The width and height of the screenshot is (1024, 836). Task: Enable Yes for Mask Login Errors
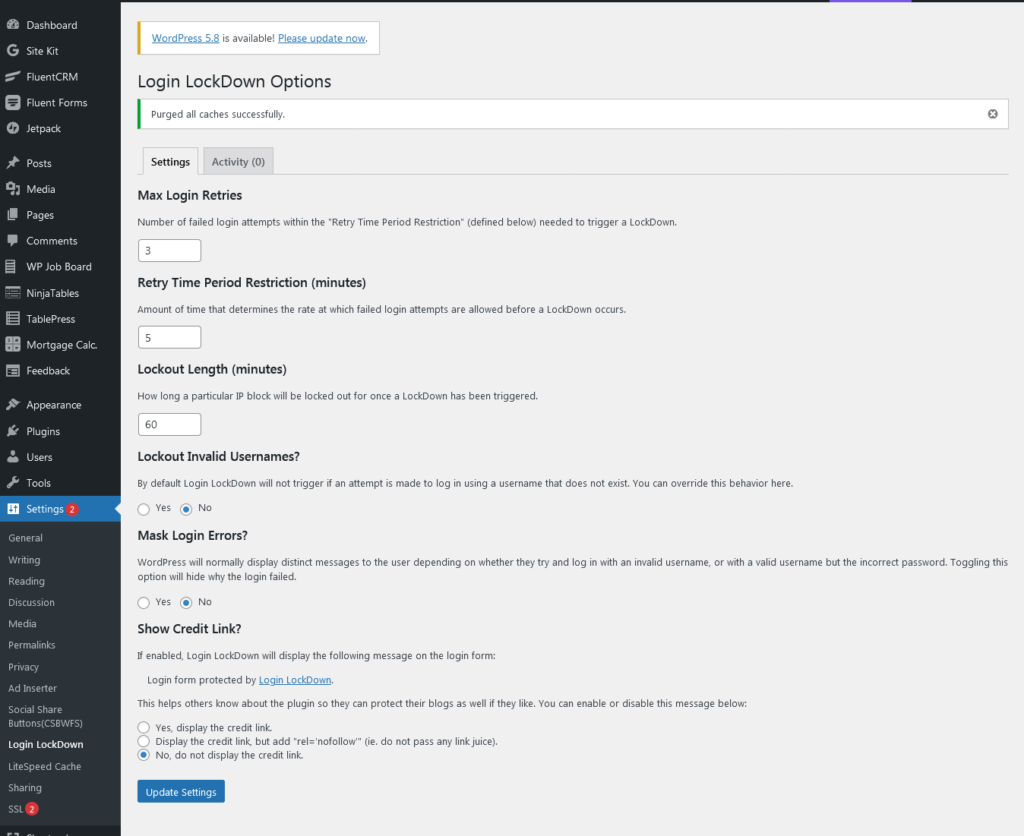click(x=143, y=602)
